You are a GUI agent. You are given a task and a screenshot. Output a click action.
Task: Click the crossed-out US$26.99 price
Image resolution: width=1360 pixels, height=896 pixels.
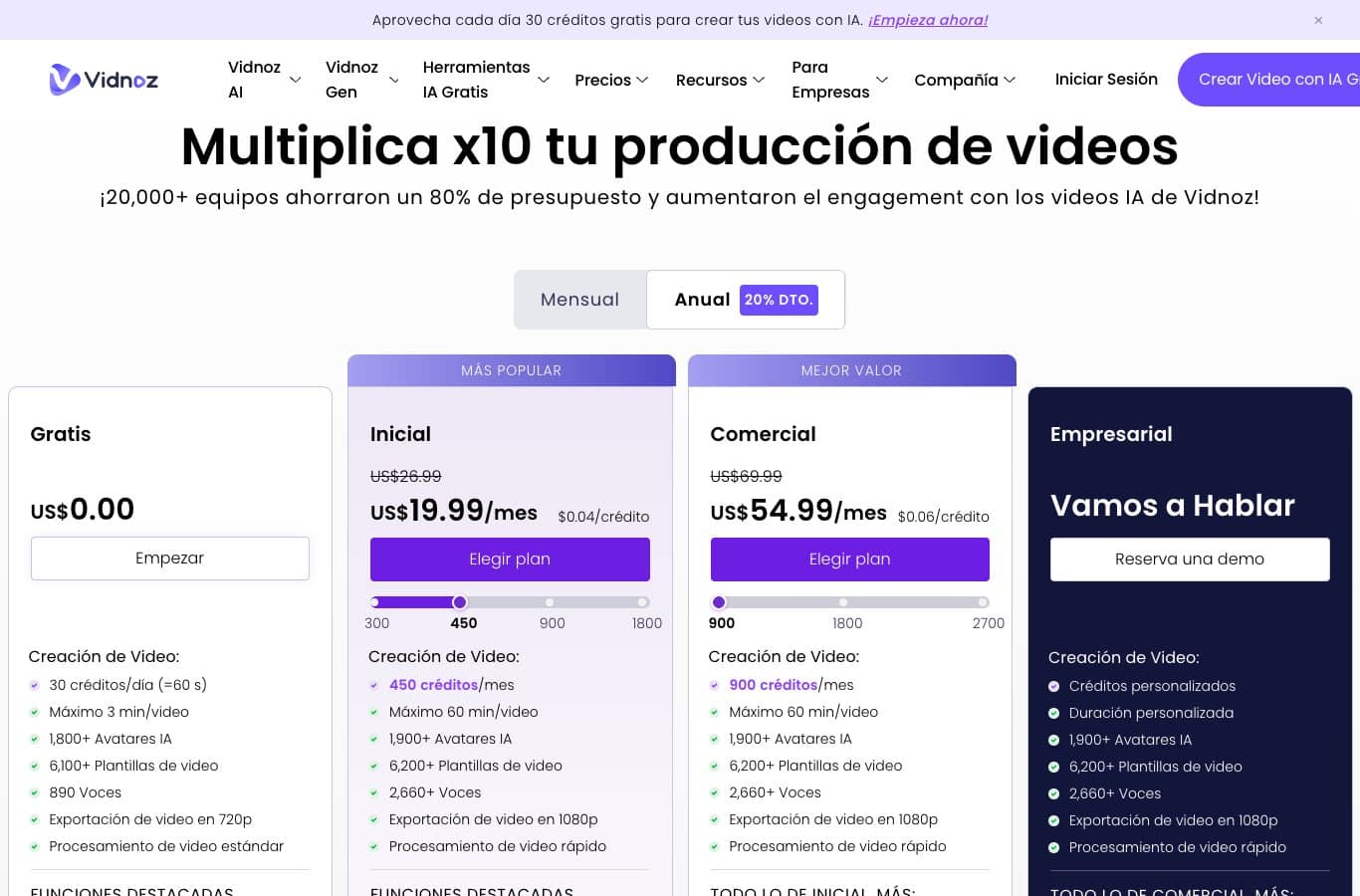coord(405,476)
